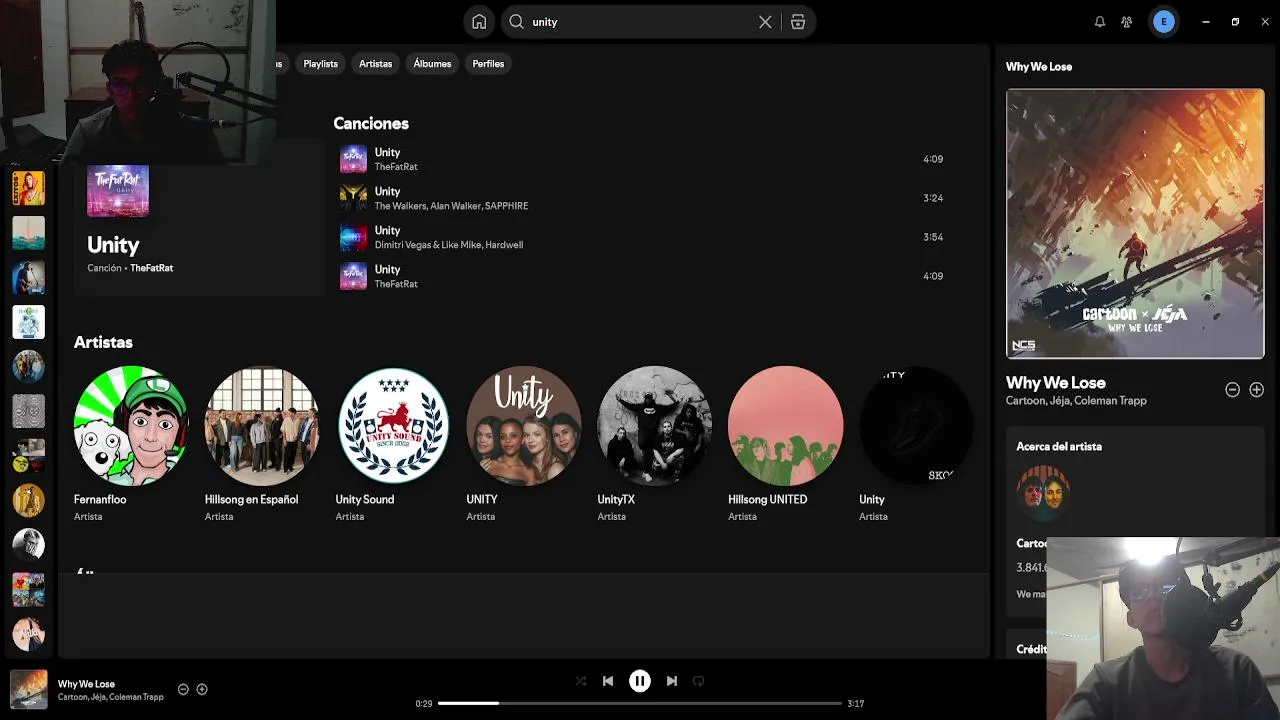The height and width of the screenshot is (720, 1280).
Task: Open notifications bell icon
Action: pyautogui.click(x=1100, y=22)
